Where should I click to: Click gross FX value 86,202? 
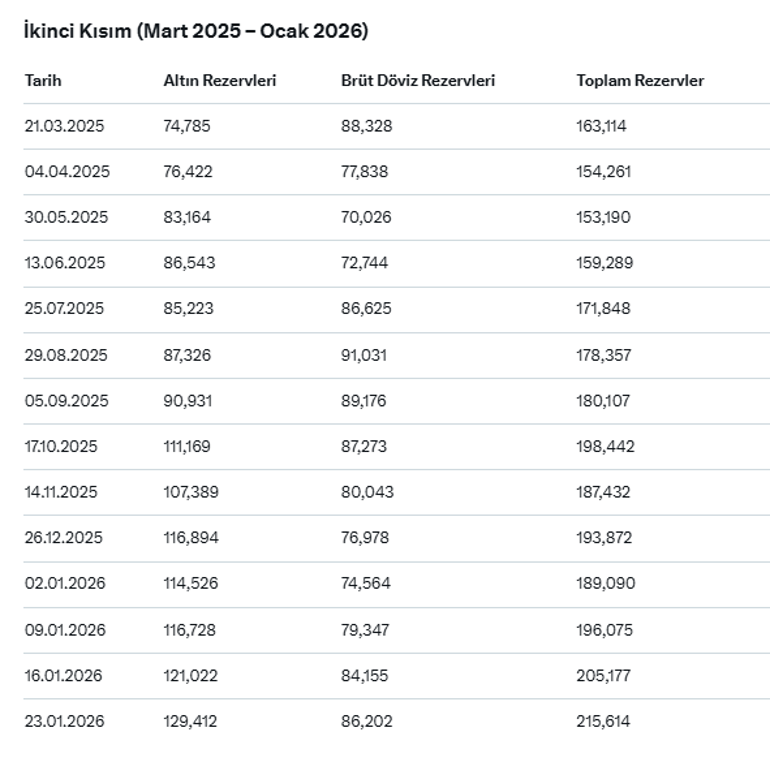[x=366, y=721]
